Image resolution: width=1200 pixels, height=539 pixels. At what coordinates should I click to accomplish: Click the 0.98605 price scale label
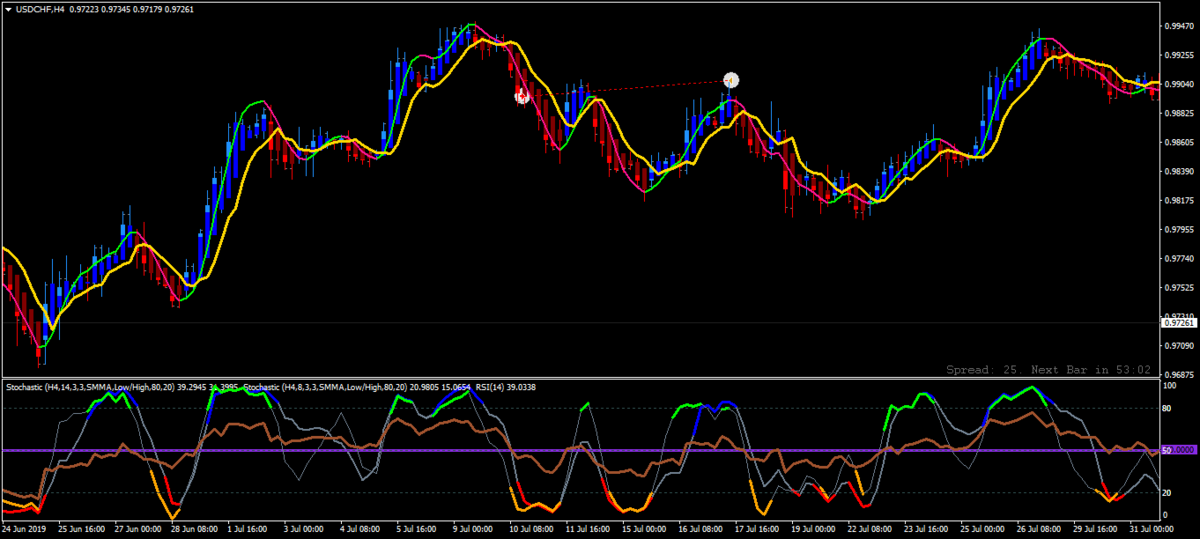[1180, 142]
